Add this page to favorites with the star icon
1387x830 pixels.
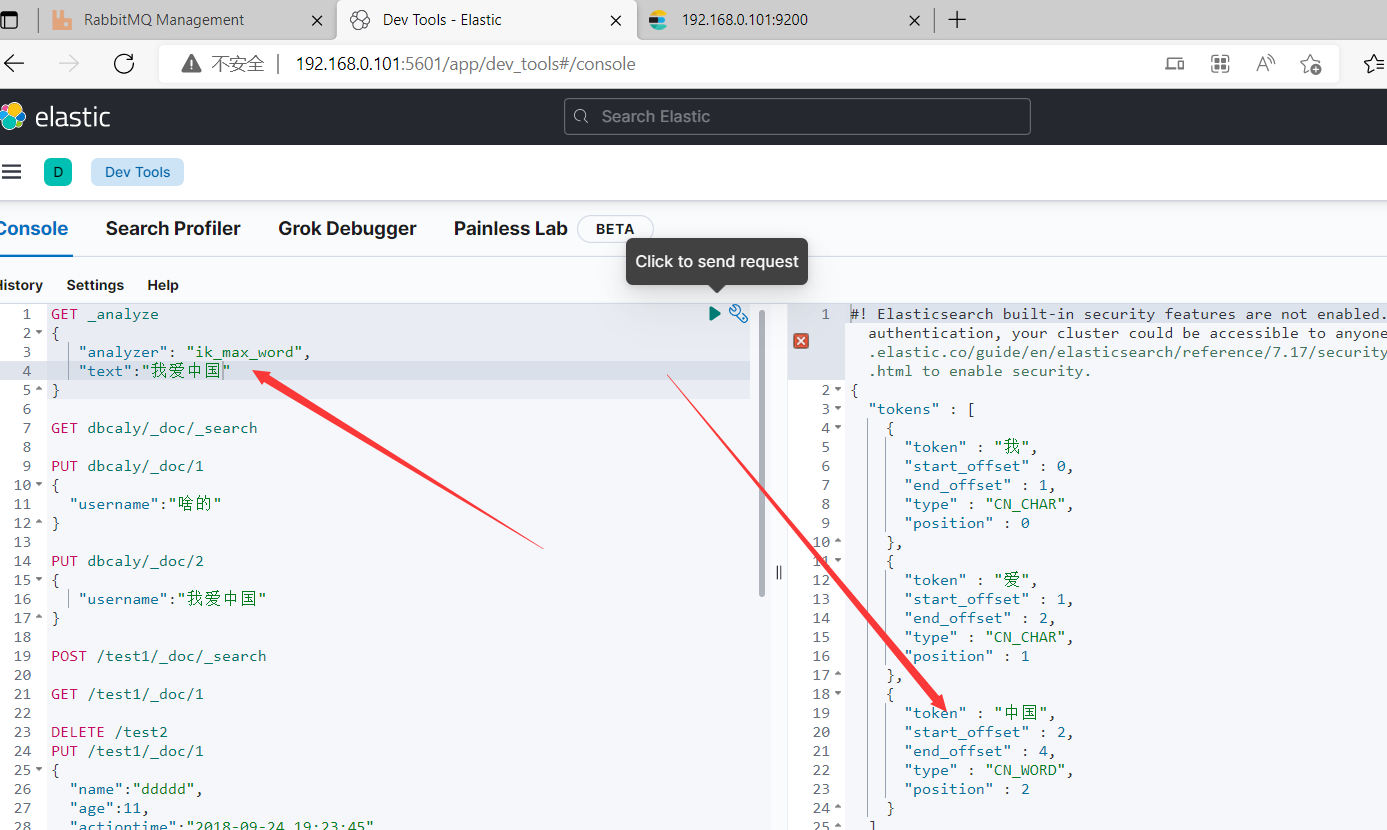click(1311, 64)
